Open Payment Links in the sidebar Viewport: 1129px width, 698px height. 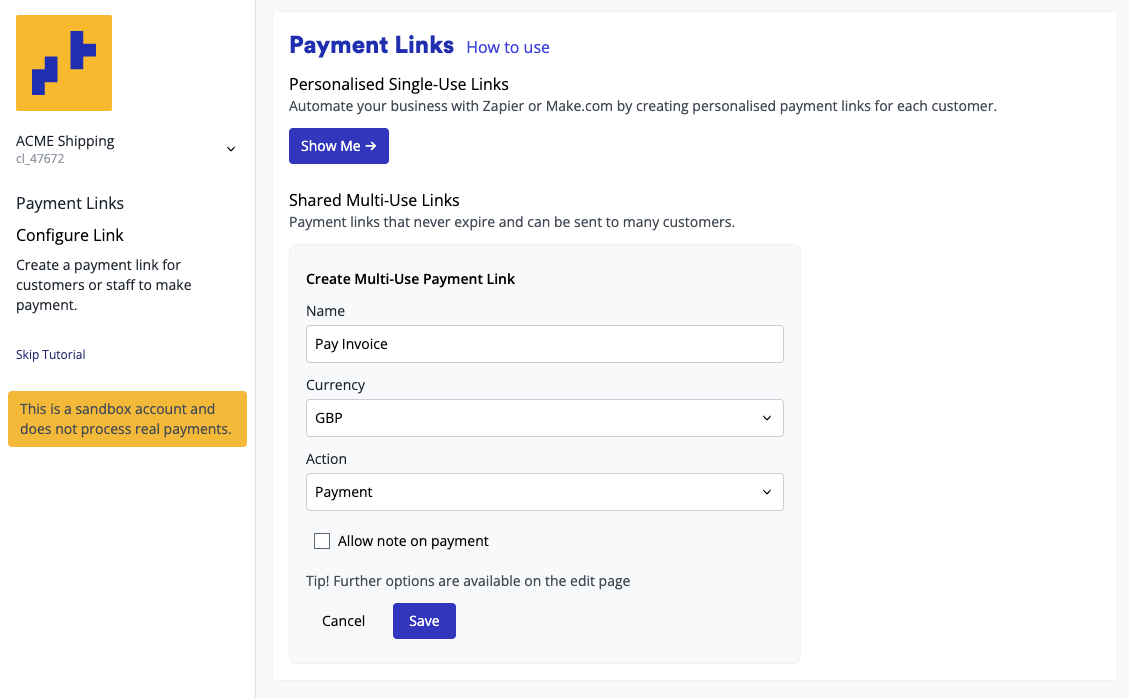pyautogui.click(x=70, y=203)
